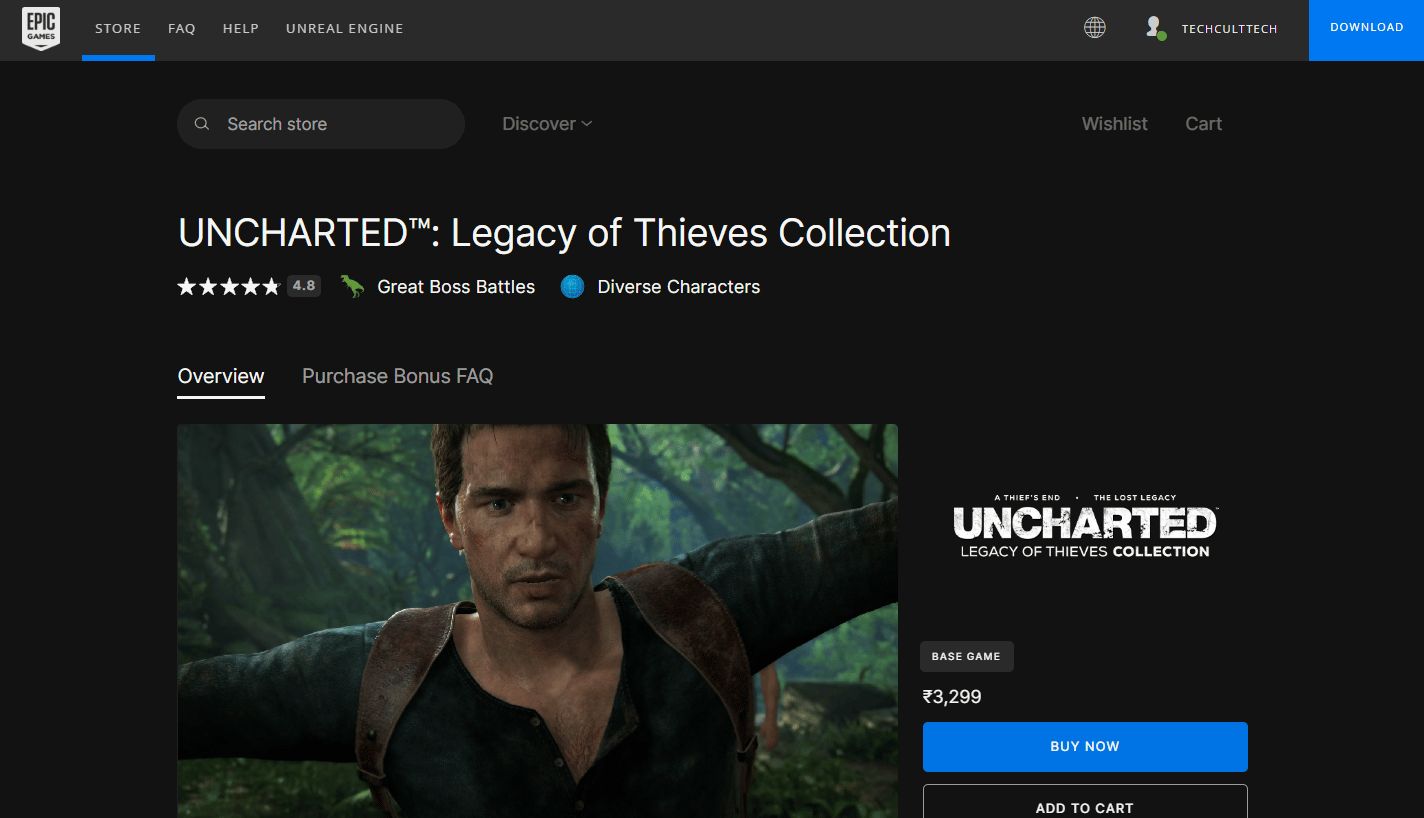Go to the Help page
Screen dimensions: 1424x818
241,29
